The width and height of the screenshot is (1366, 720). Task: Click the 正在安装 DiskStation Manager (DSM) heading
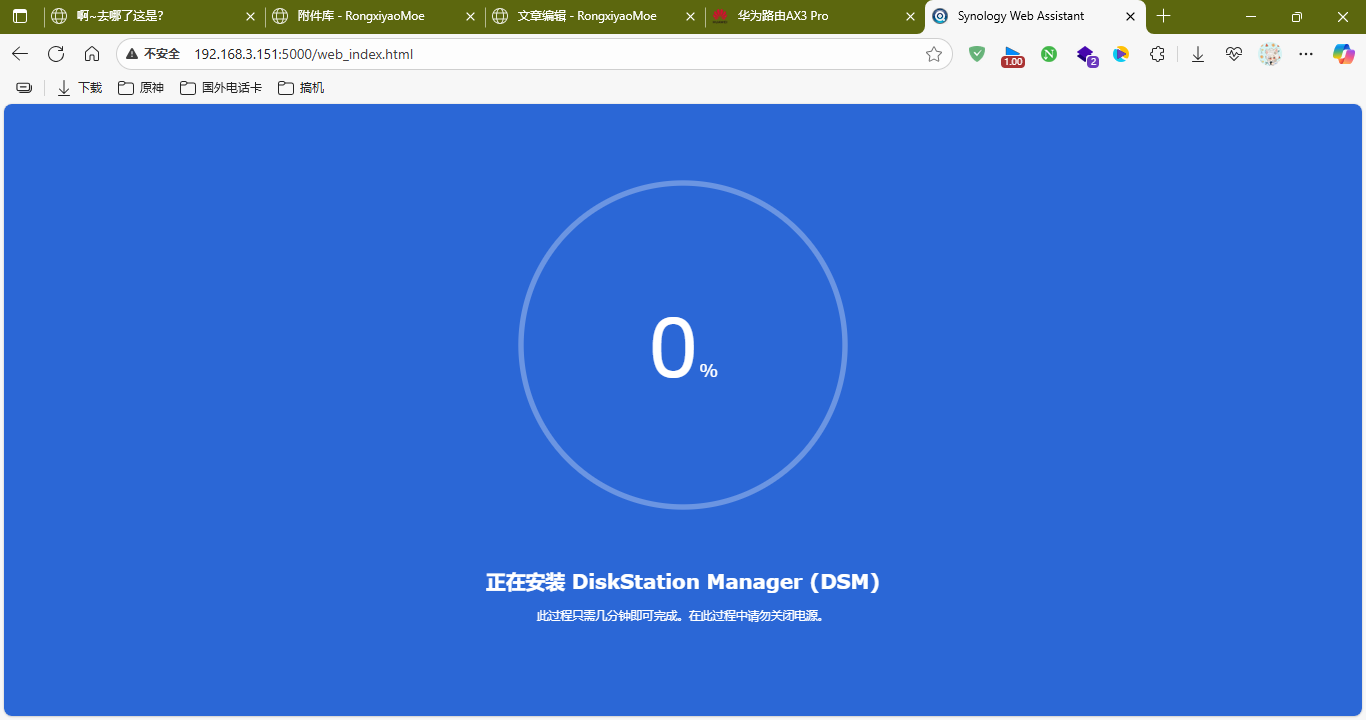683,582
